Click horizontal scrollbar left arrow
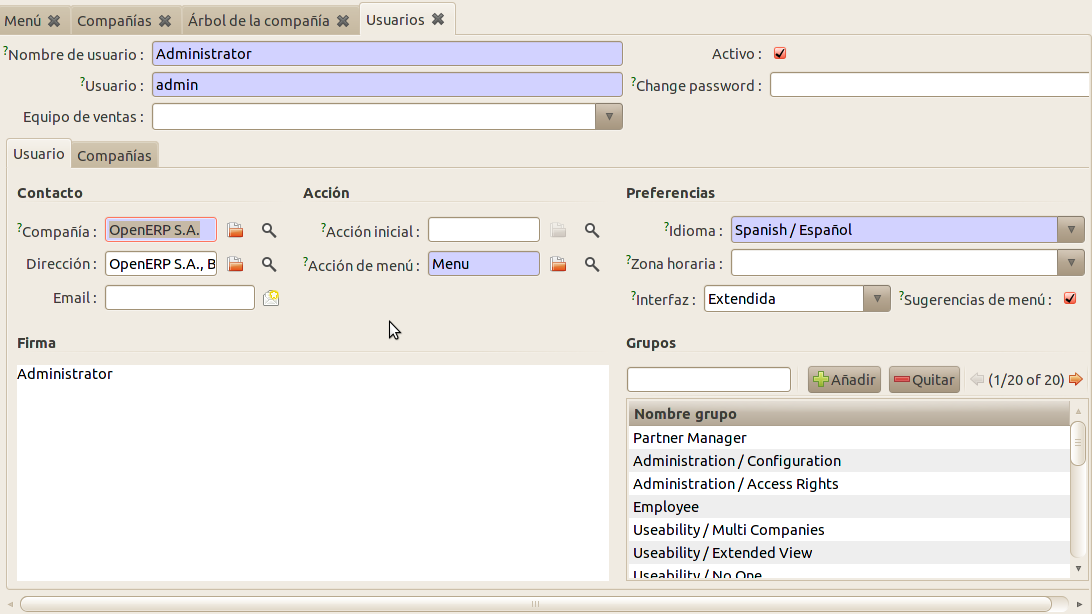 click(x=10, y=604)
